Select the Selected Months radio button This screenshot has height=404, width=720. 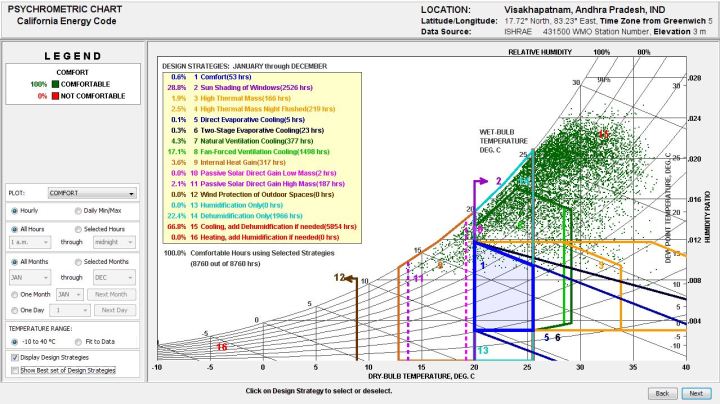coord(78,262)
